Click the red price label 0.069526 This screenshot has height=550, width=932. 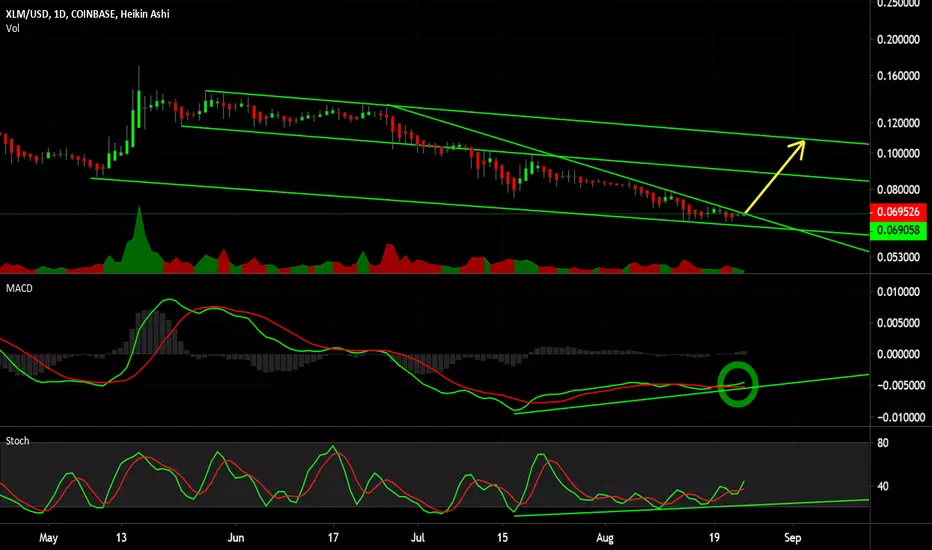898,212
